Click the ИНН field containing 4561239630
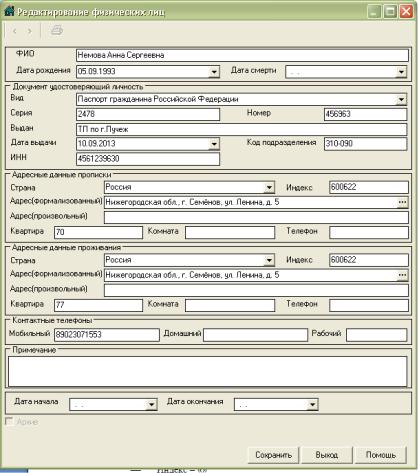Screen dimensions: 418x473 (148, 159)
